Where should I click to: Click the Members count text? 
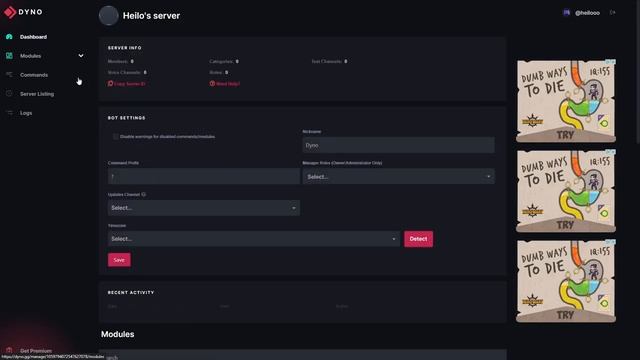121,61
